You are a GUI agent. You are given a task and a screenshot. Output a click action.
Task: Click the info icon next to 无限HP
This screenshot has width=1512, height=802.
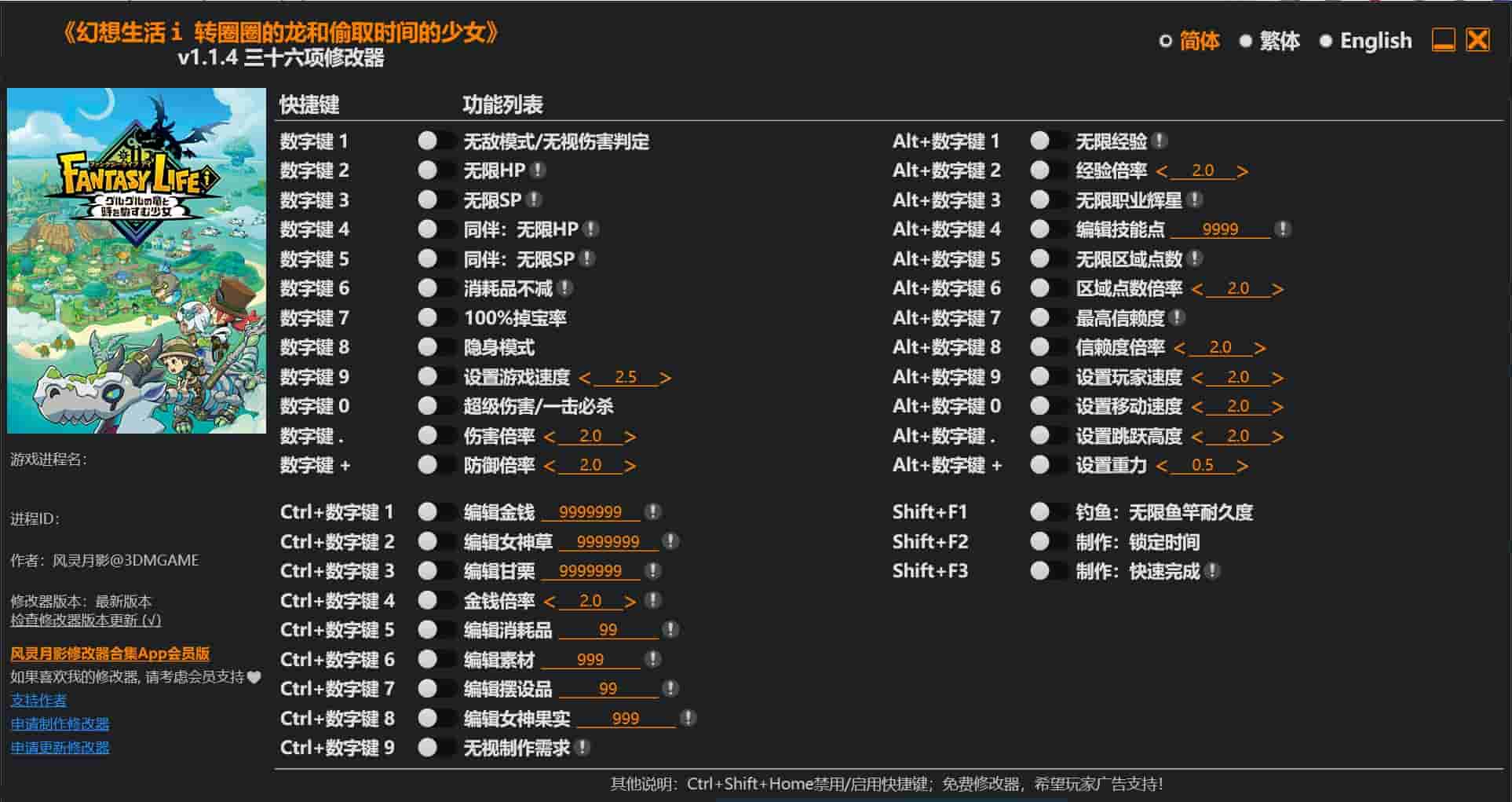click(x=538, y=170)
